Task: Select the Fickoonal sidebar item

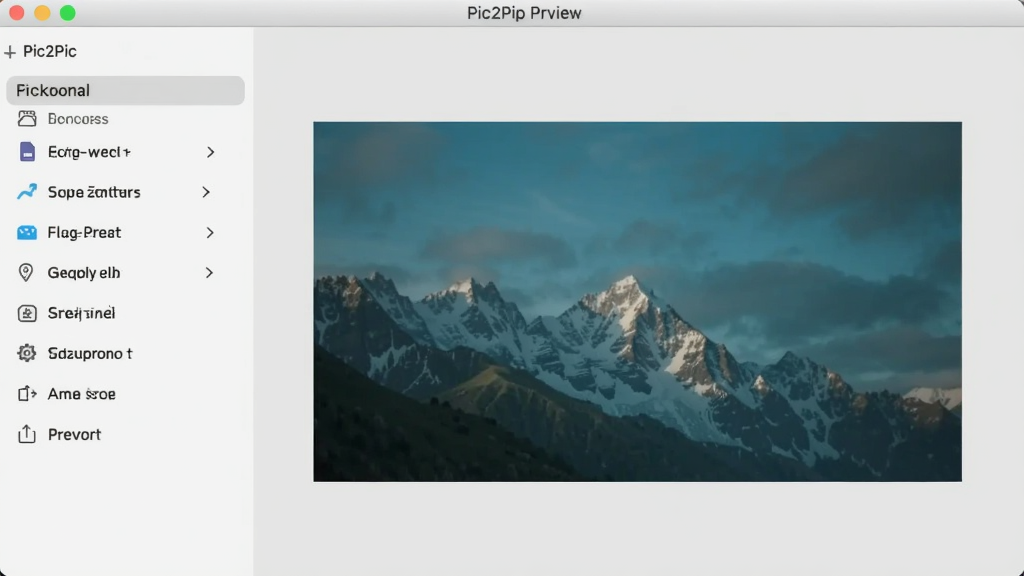Action: coord(125,90)
